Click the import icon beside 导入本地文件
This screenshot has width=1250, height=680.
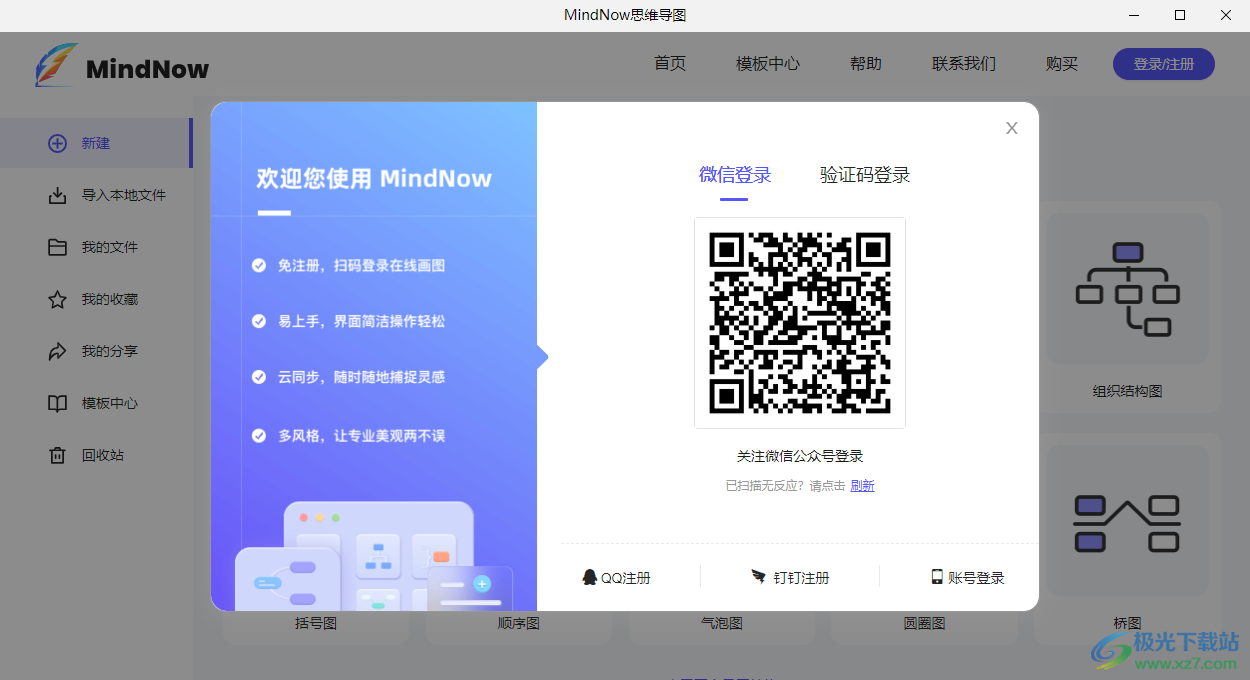[58, 195]
